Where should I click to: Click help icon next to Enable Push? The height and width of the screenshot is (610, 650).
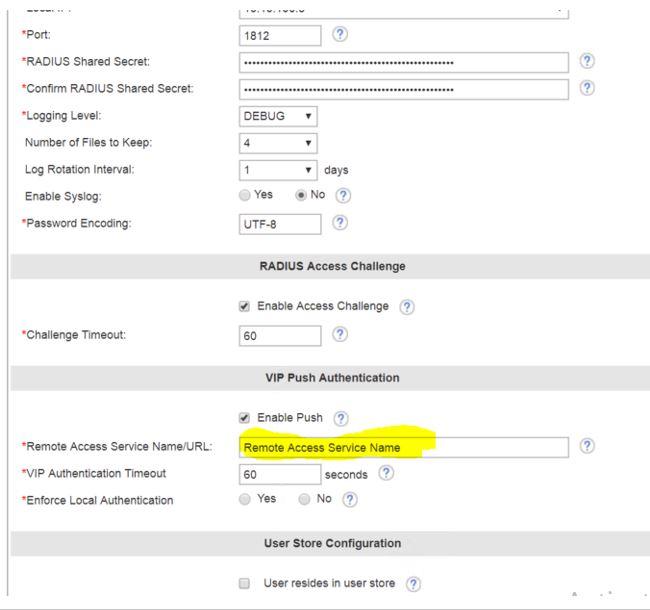tap(341, 416)
